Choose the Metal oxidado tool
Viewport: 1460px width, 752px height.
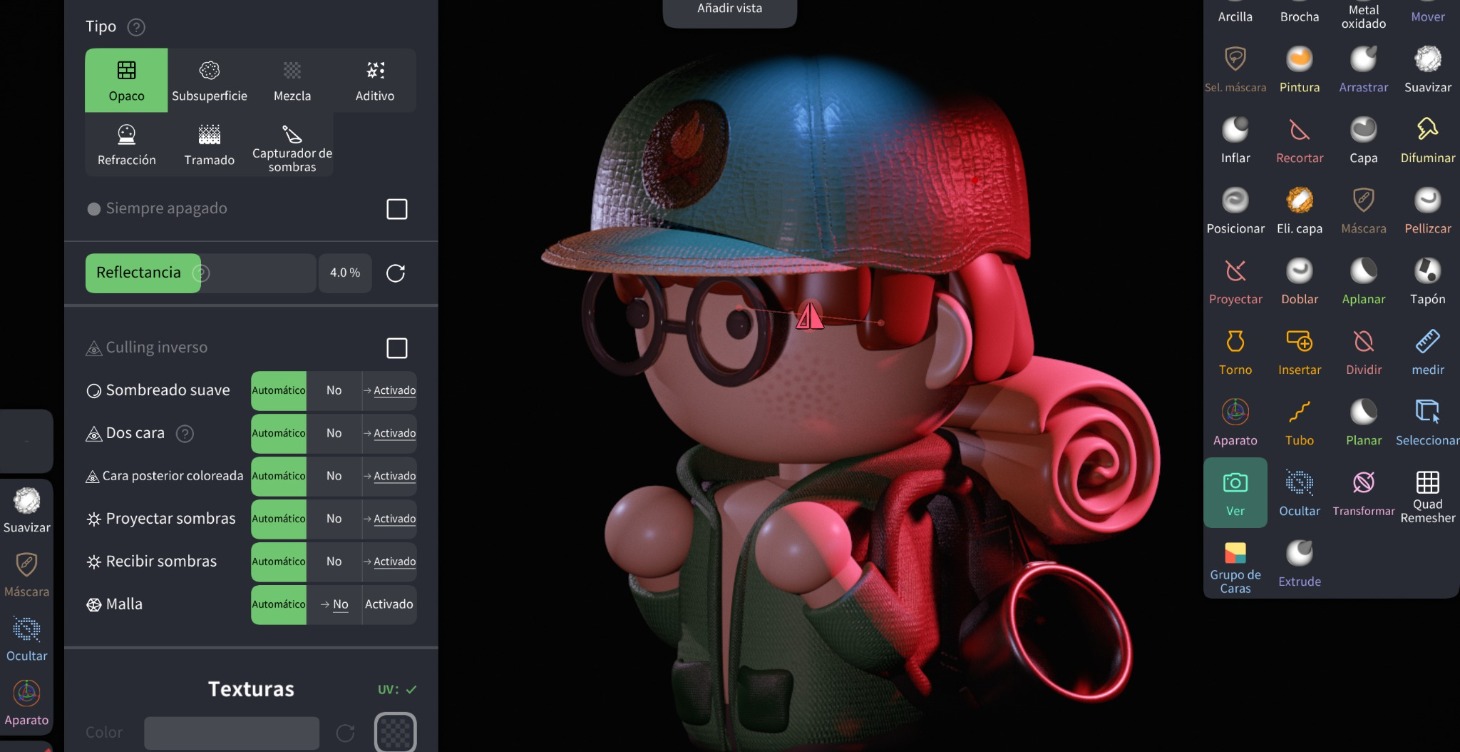pyautogui.click(x=1363, y=15)
